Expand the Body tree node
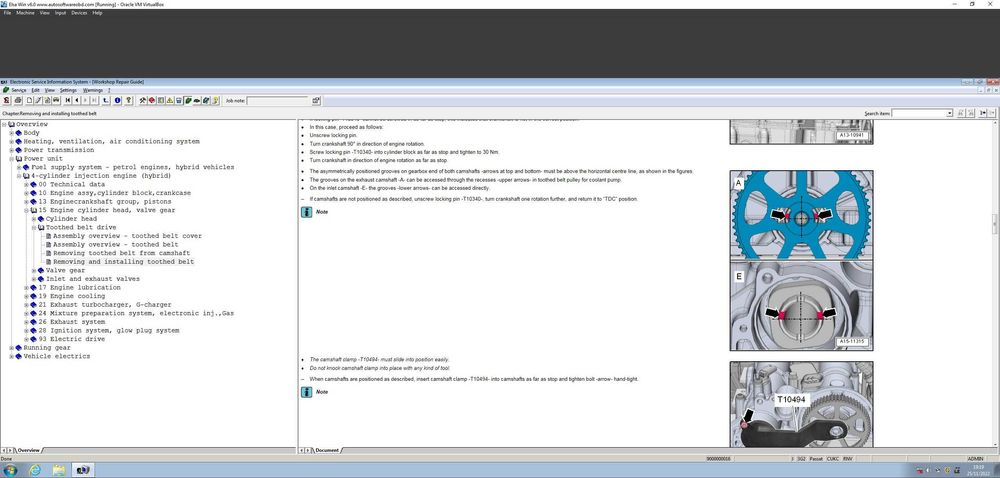Viewport: 1000px width, 478px height. pos(11,133)
